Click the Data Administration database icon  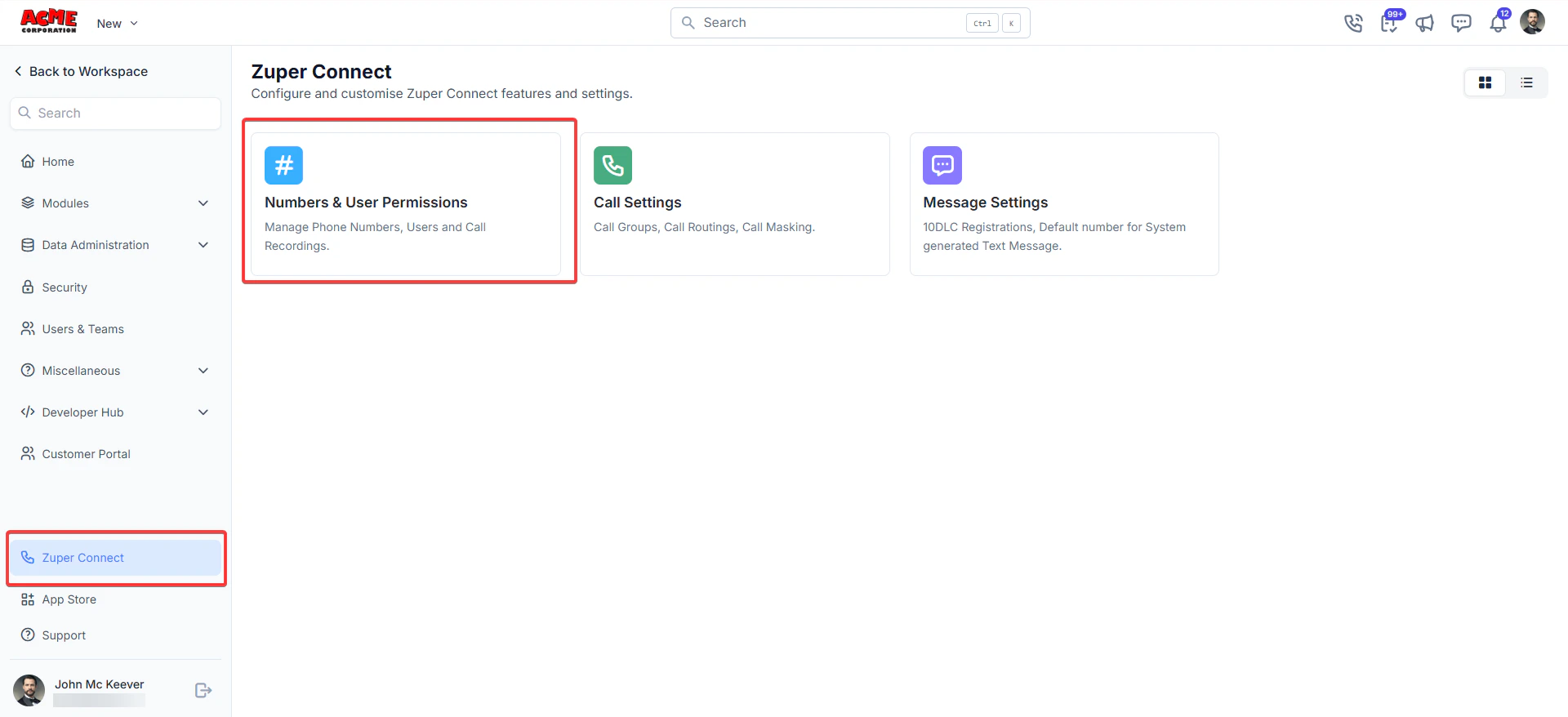[28, 245]
